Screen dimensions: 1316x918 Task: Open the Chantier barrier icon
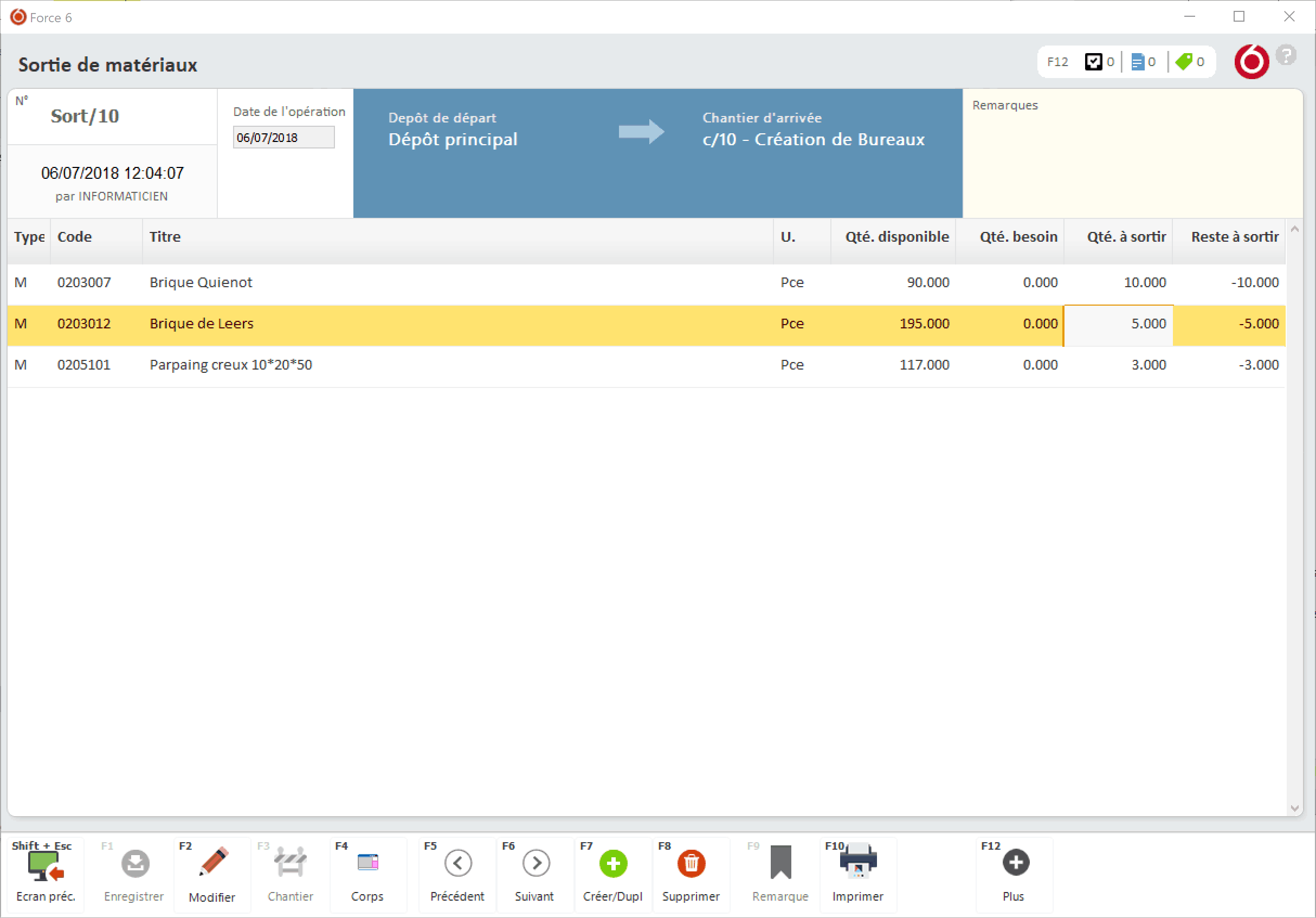pos(290,862)
